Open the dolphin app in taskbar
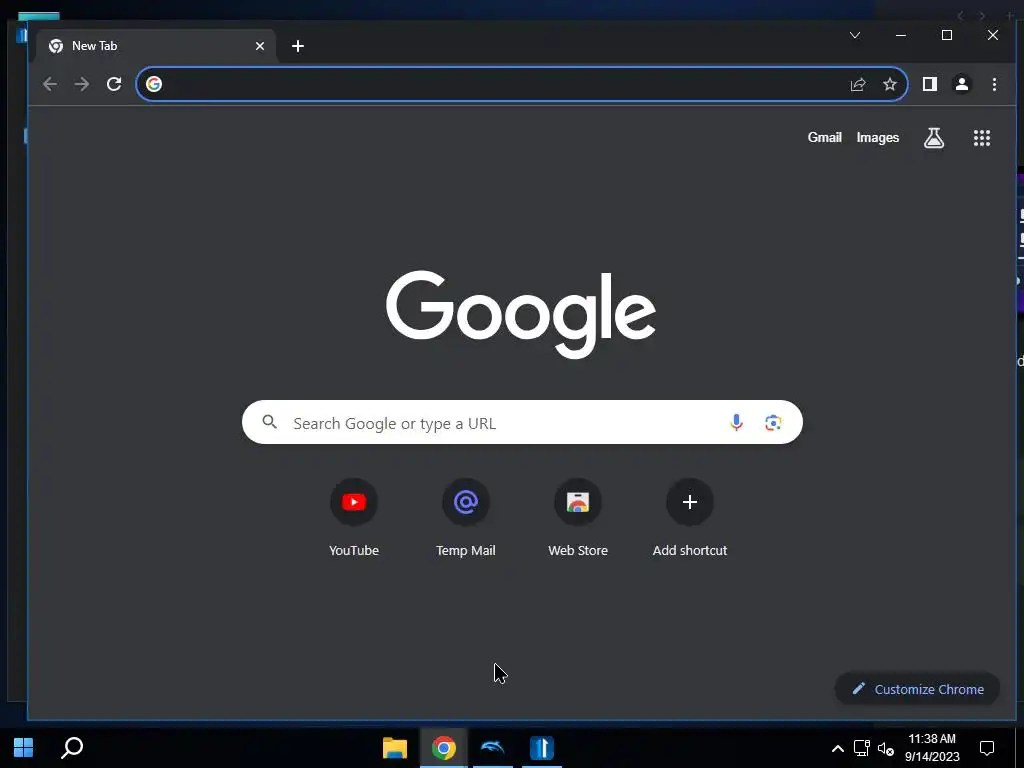 coord(492,748)
